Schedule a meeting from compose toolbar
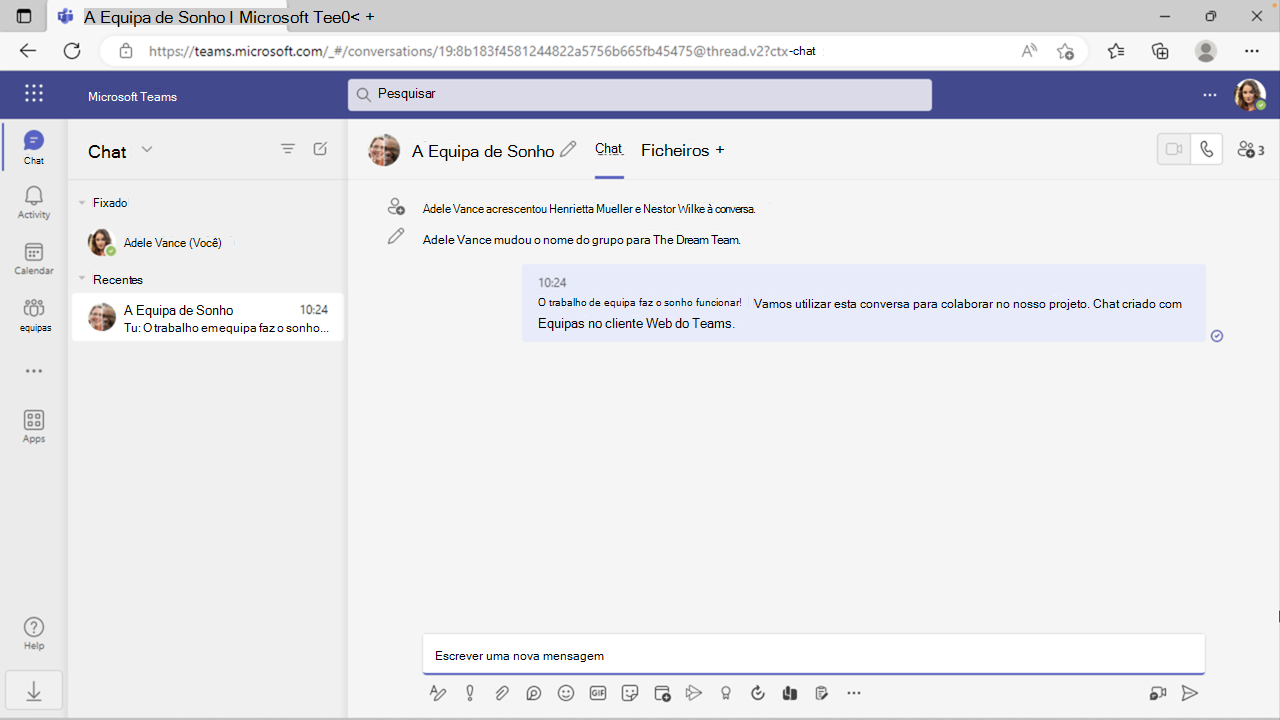Viewport: 1280px width, 720px height. click(x=662, y=693)
